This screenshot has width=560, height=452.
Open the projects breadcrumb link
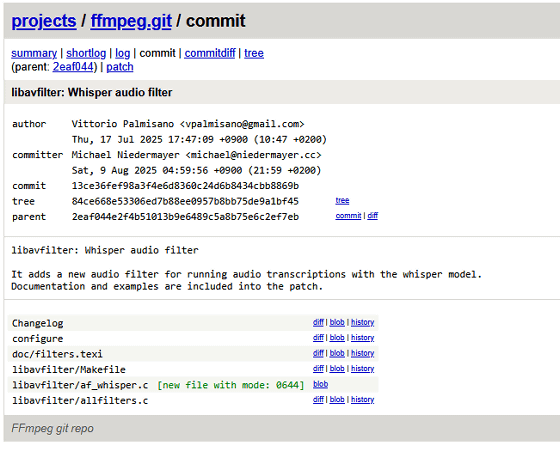[x=44, y=21]
